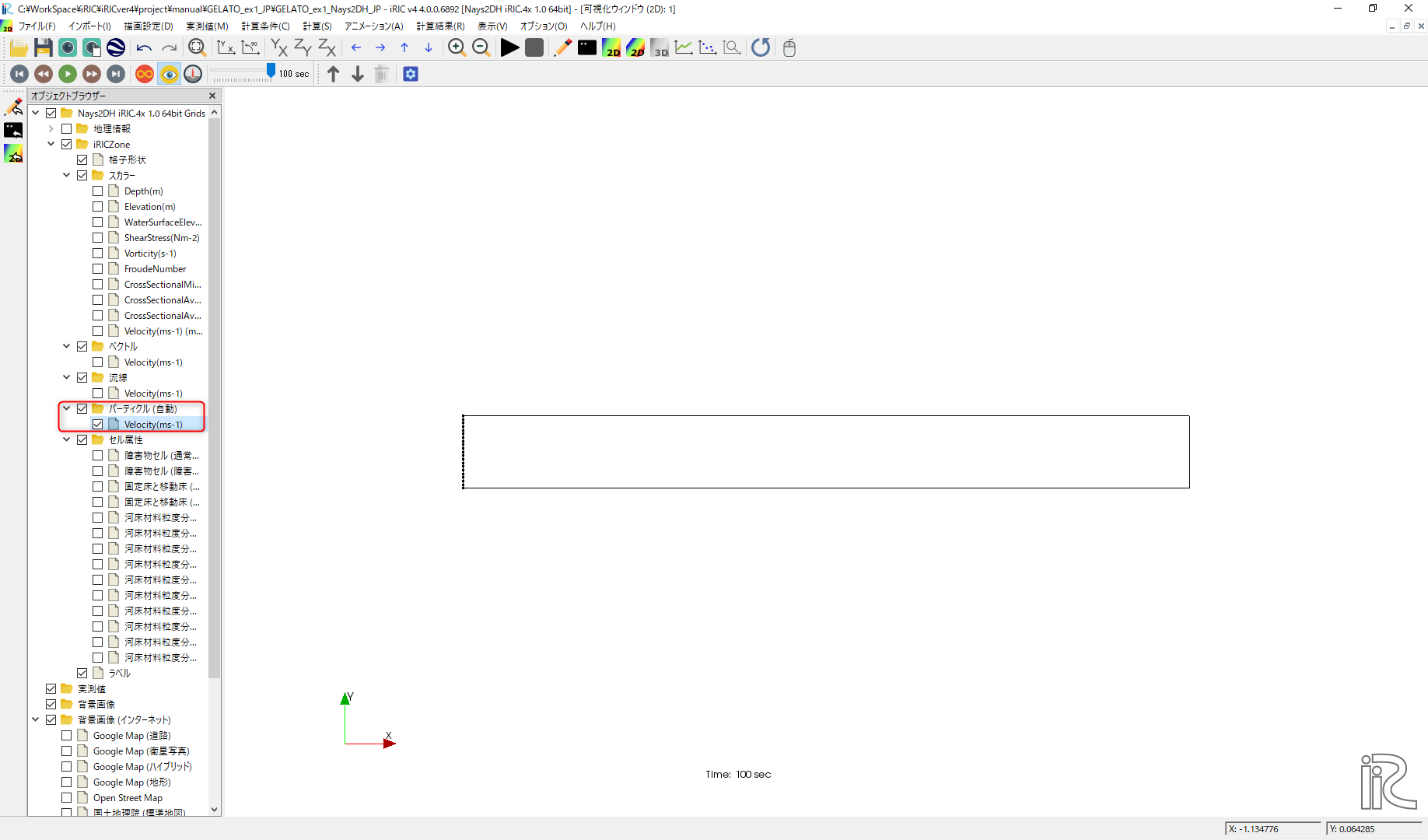1428x840 pixels.
Task: Open mouse hint icon
Action: pyautogui.click(x=789, y=48)
